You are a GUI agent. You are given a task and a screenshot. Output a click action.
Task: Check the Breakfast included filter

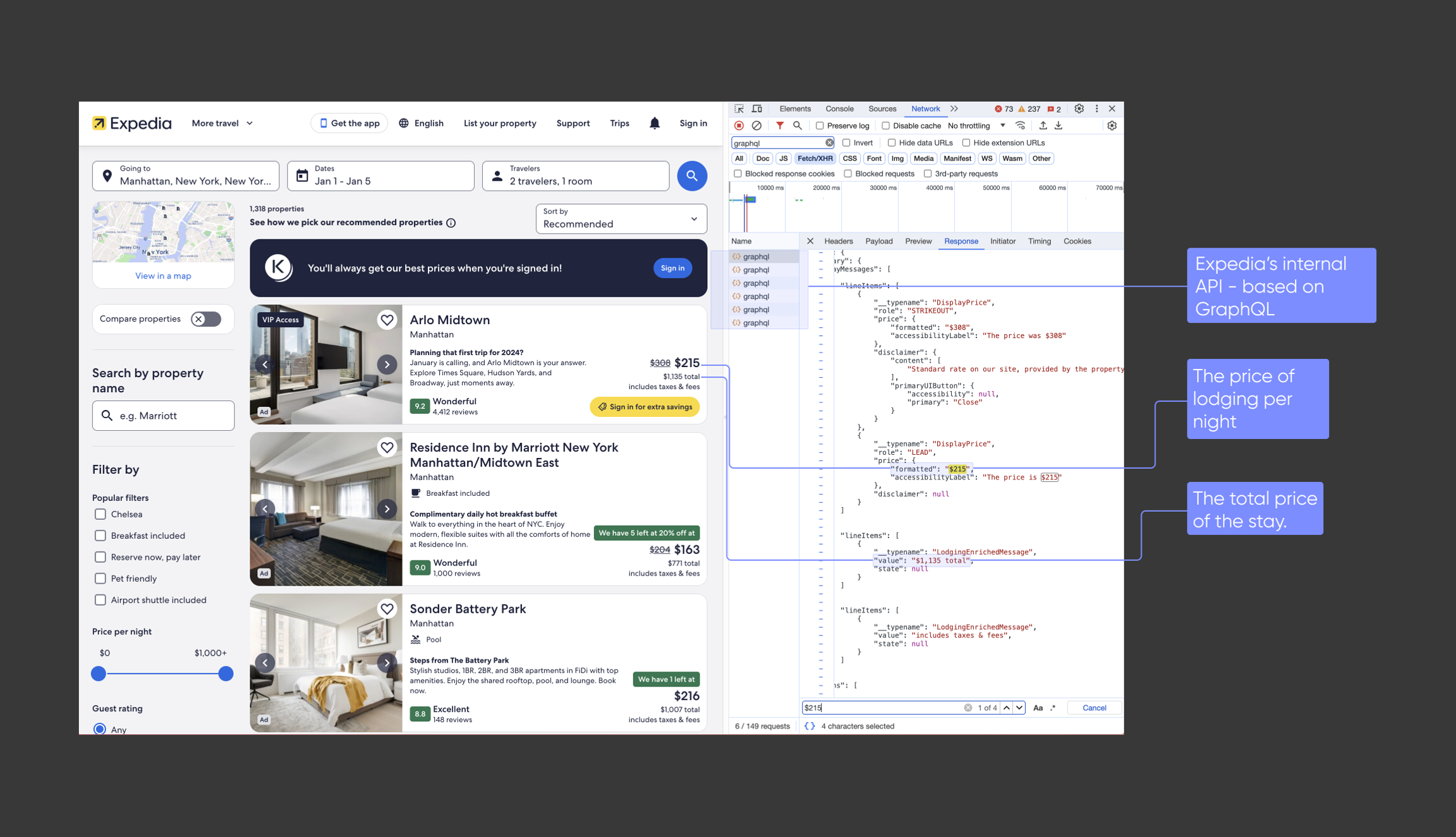pyautogui.click(x=100, y=536)
